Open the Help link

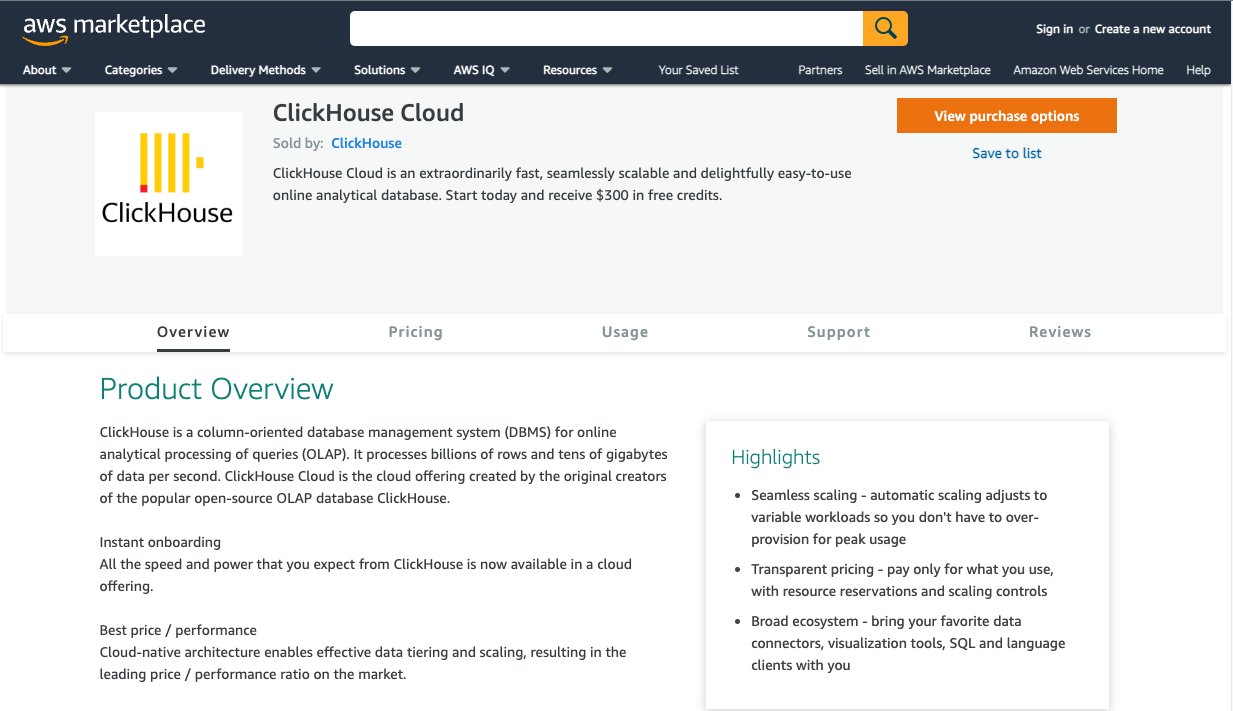pos(1198,70)
